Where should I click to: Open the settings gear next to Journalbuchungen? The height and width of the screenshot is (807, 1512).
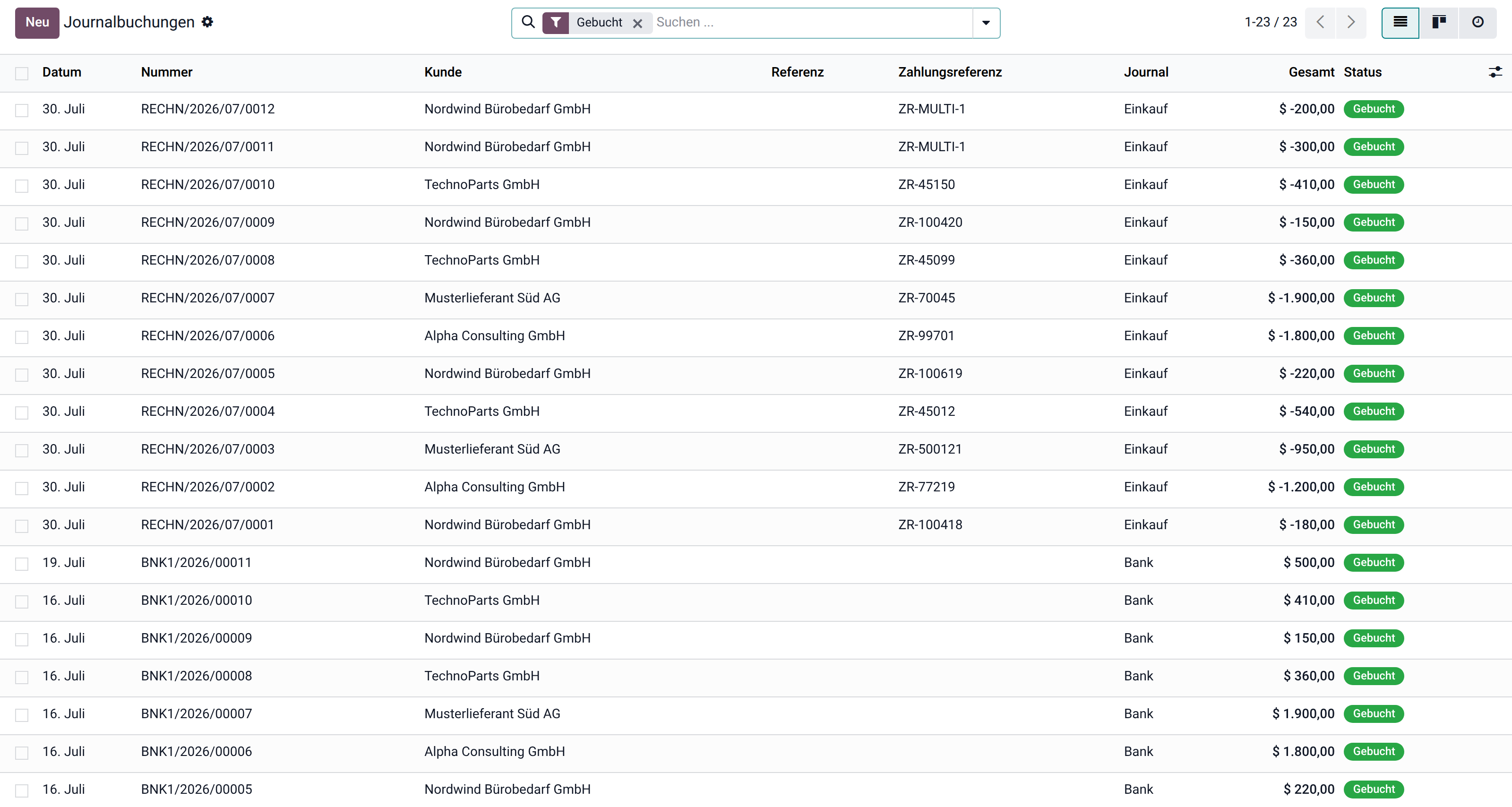(x=207, y=22)
